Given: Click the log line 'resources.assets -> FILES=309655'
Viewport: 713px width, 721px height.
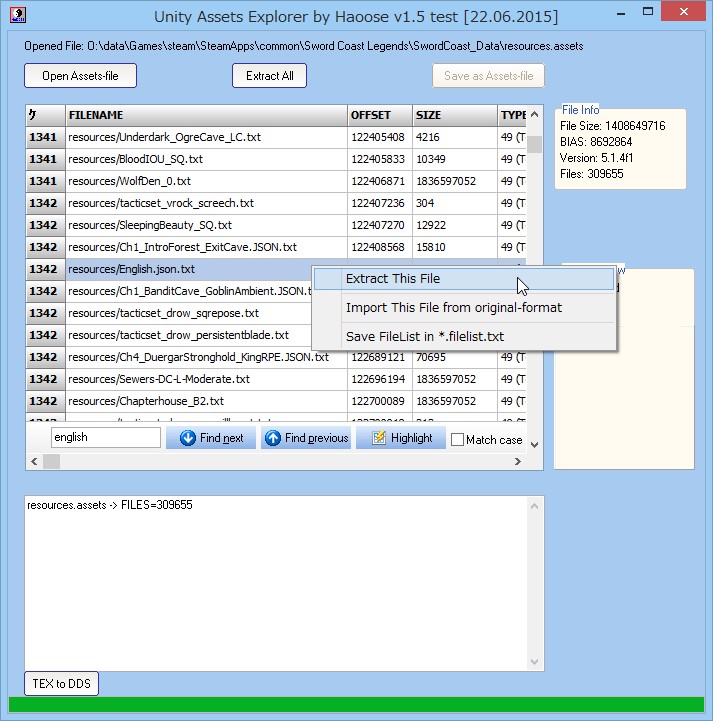Looking at the screenshot, I should click(x=110, y=505).
